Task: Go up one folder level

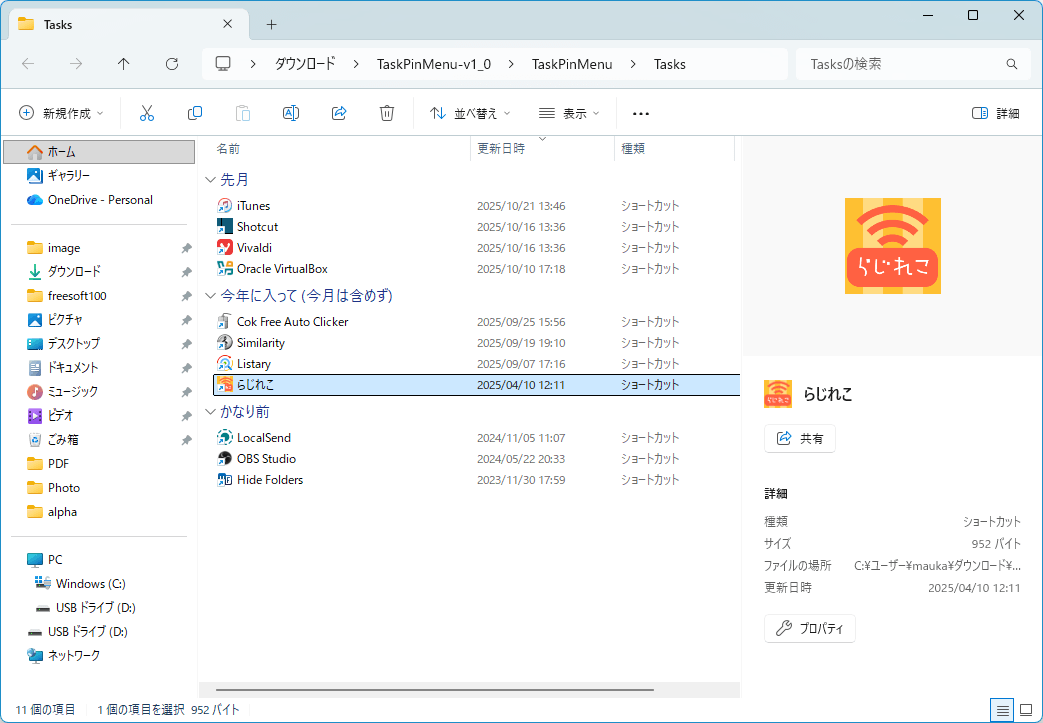Action: click(124, 64)
